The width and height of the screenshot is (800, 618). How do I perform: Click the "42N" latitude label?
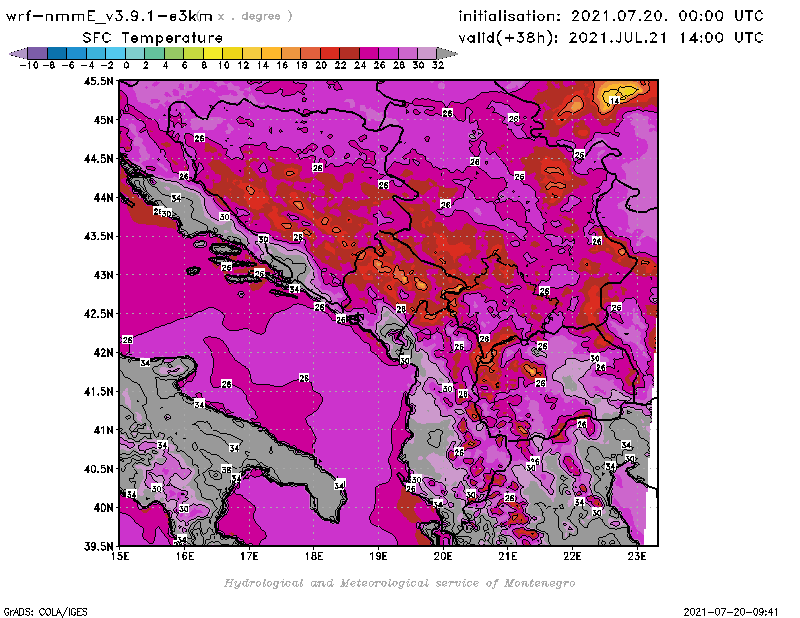point(104,352)
